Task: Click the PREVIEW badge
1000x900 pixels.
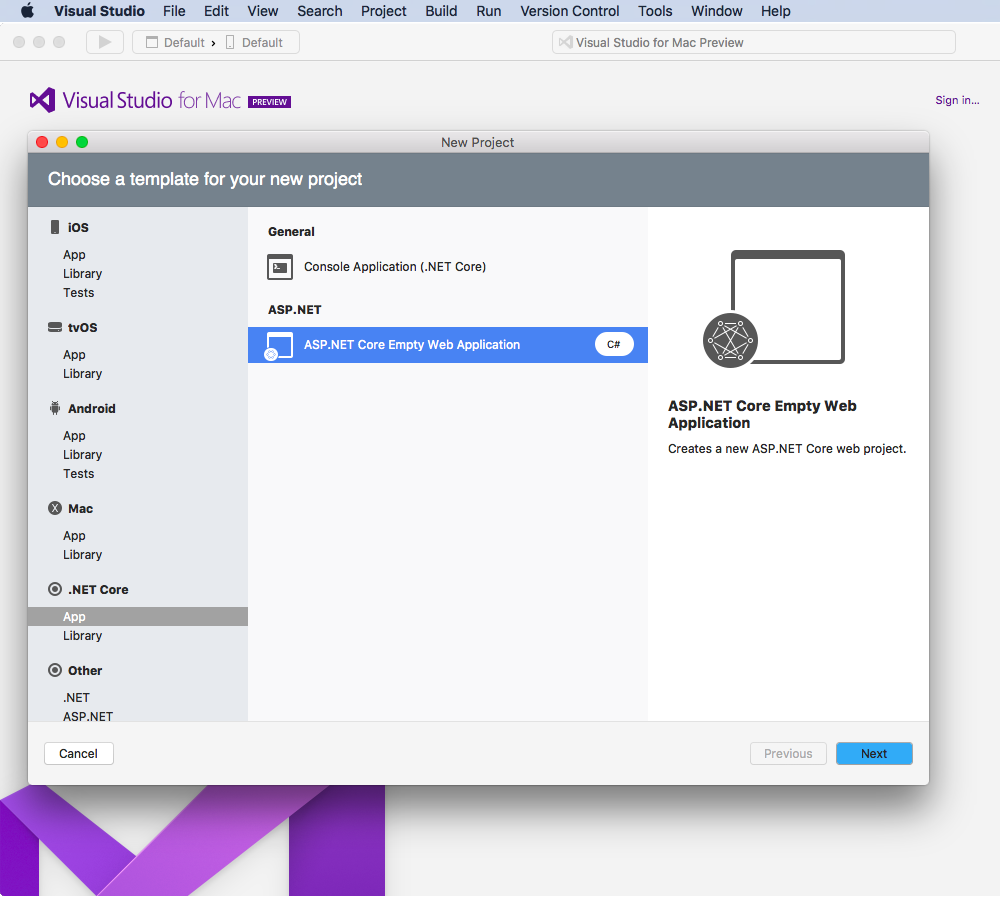Action: [x=269, y=102]
